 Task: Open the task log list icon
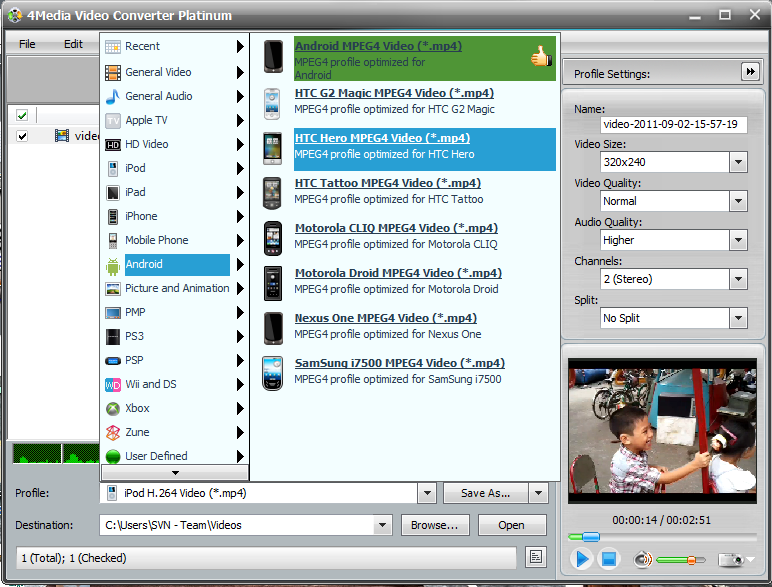coord(536,557)
